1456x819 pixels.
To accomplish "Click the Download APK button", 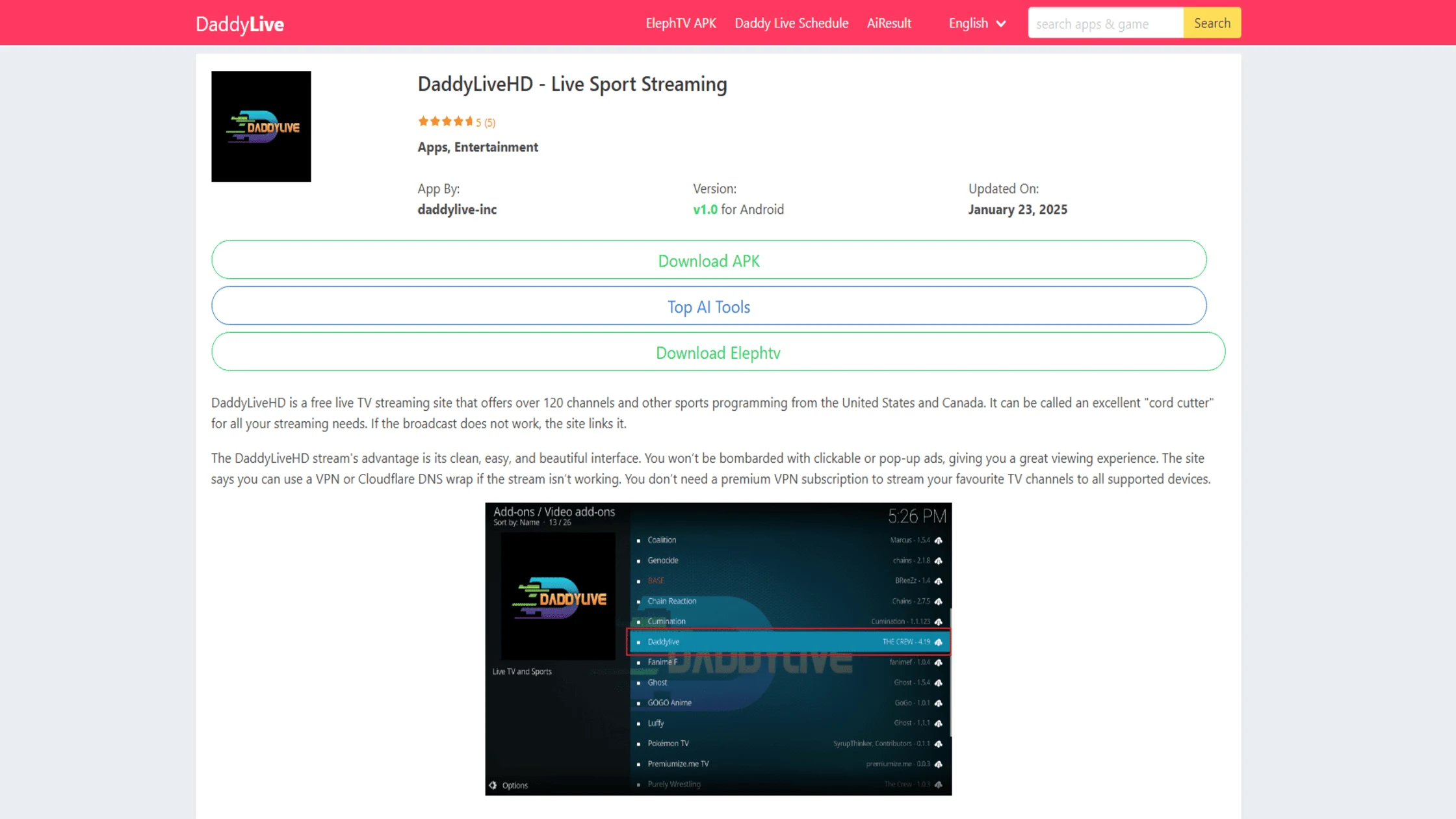I will pyautogui.click(x=708, y=260).
